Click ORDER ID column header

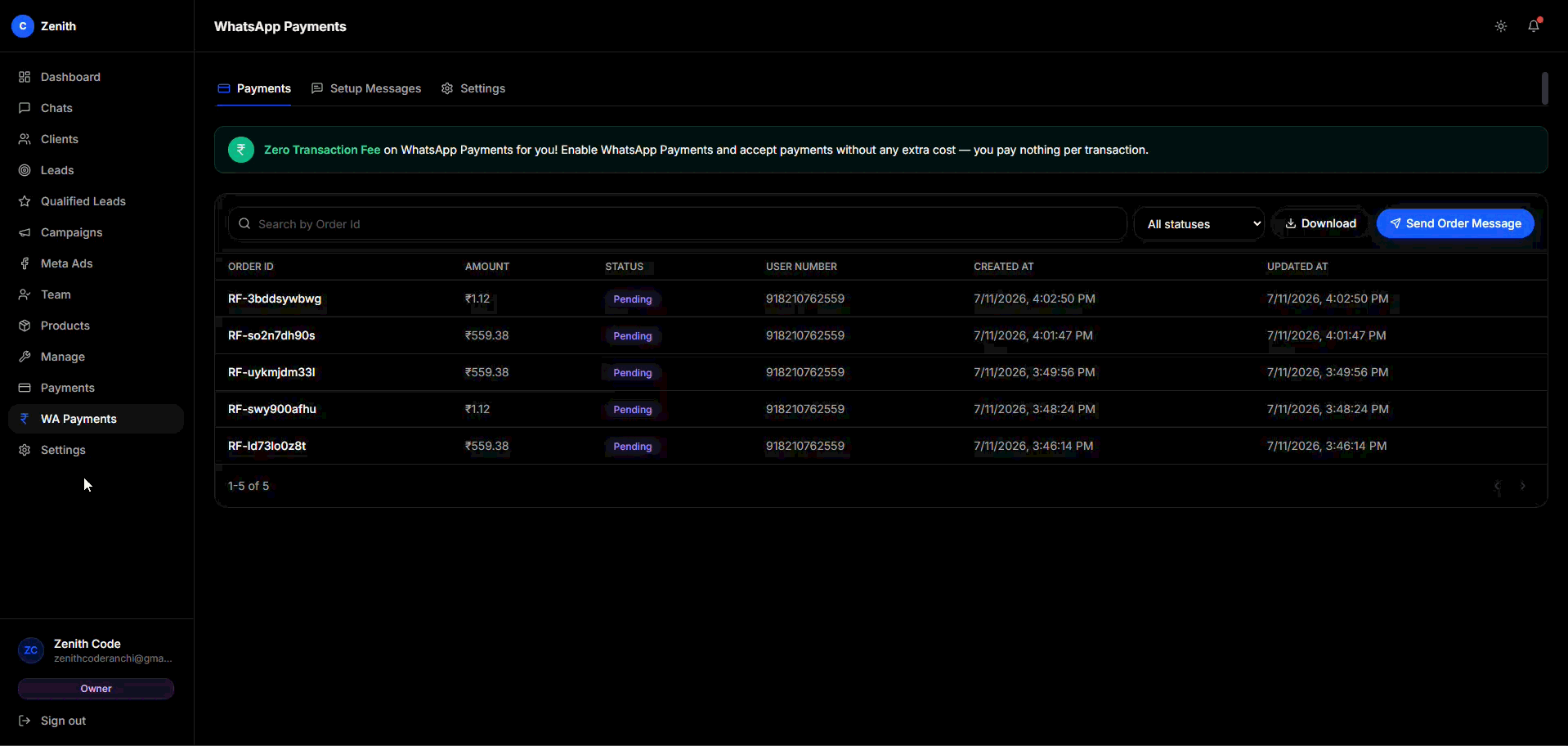(x=251, y=267)
